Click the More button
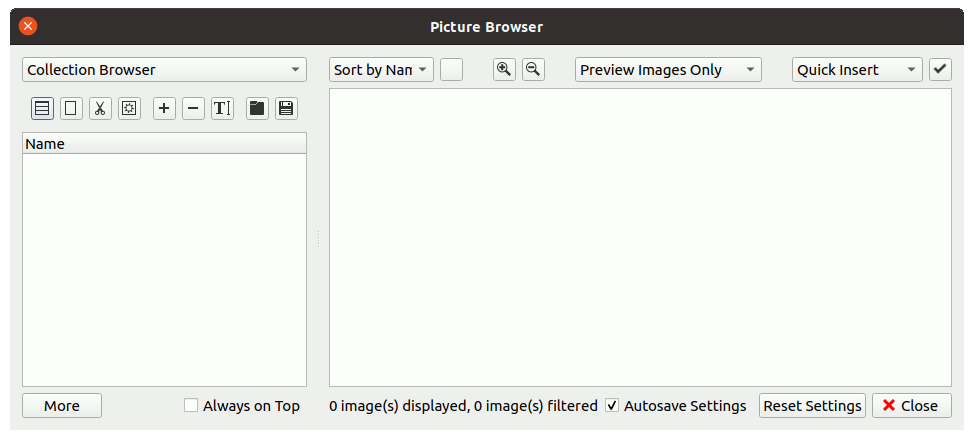This screenshot has height=440, width=974. pyautogui.click(x=62, y=406)
